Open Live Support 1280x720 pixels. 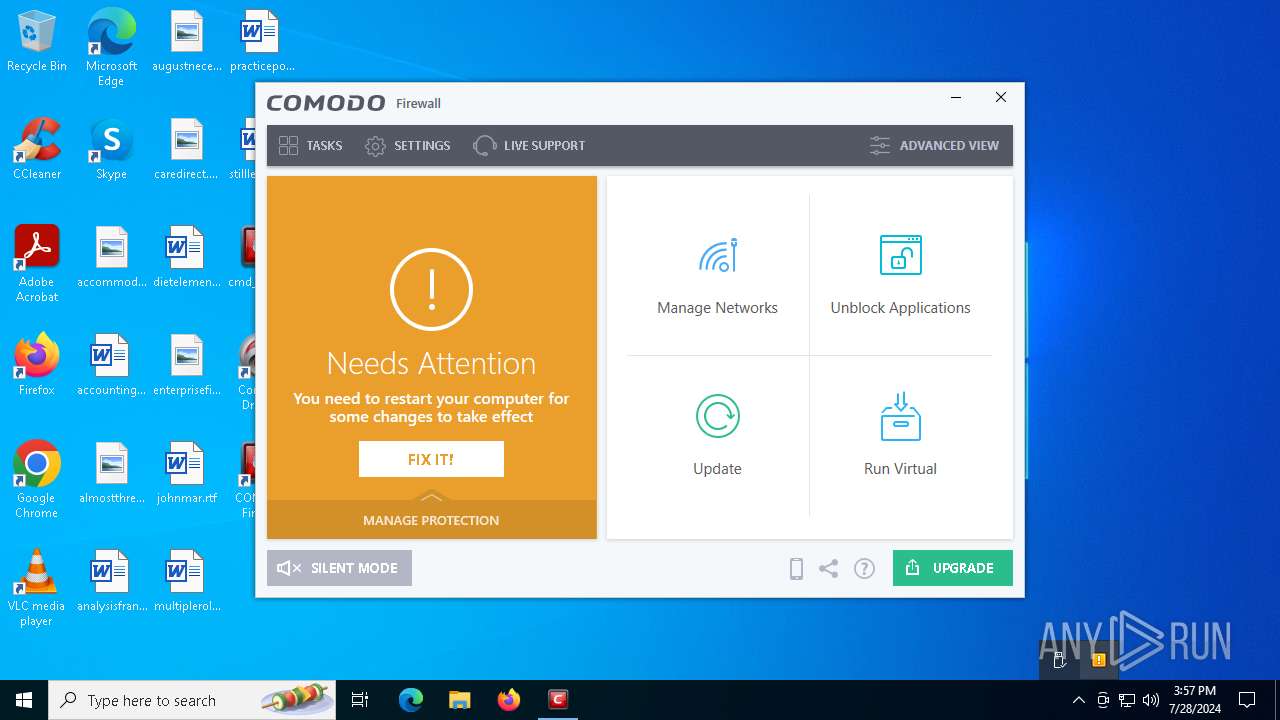[529, 146]
